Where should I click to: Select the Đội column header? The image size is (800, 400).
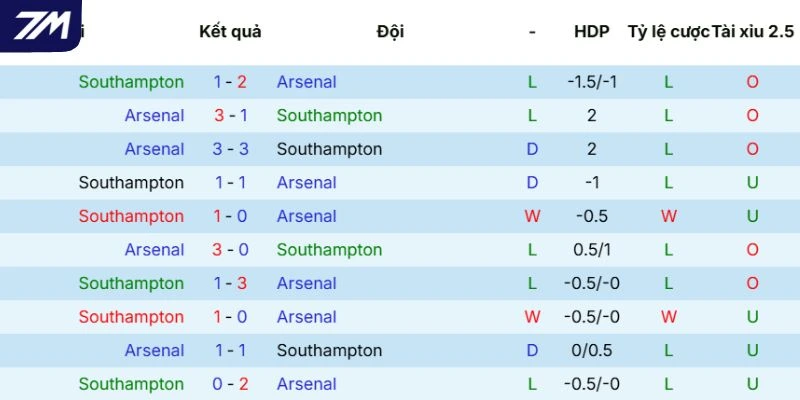tap(390, 31)
